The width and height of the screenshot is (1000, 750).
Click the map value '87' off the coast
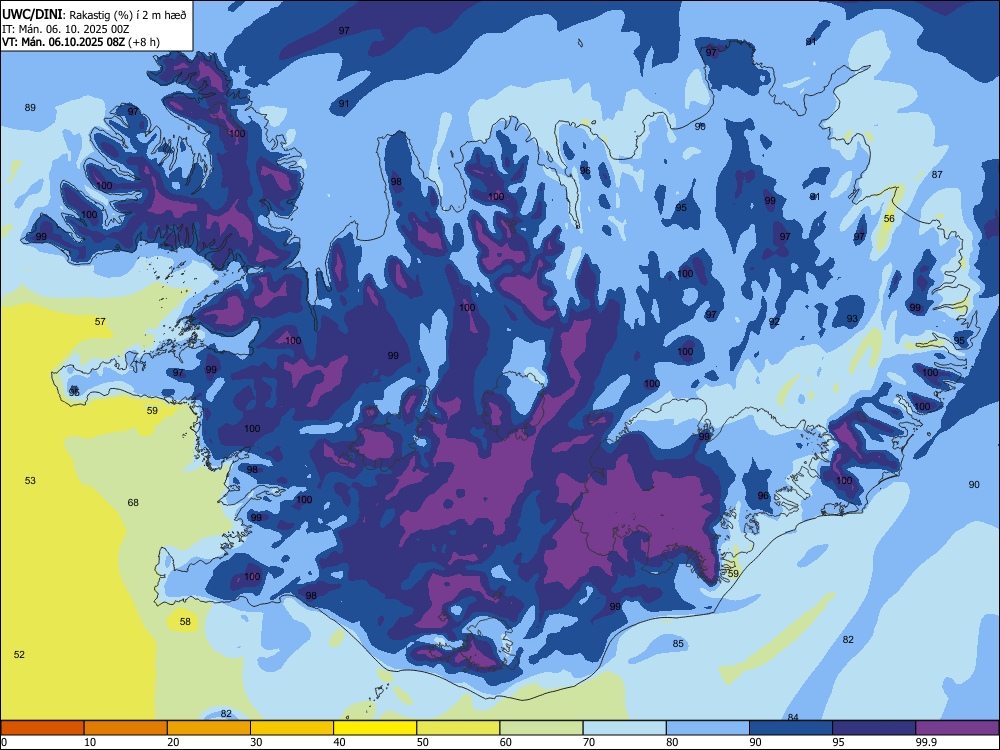coord(937,174)
